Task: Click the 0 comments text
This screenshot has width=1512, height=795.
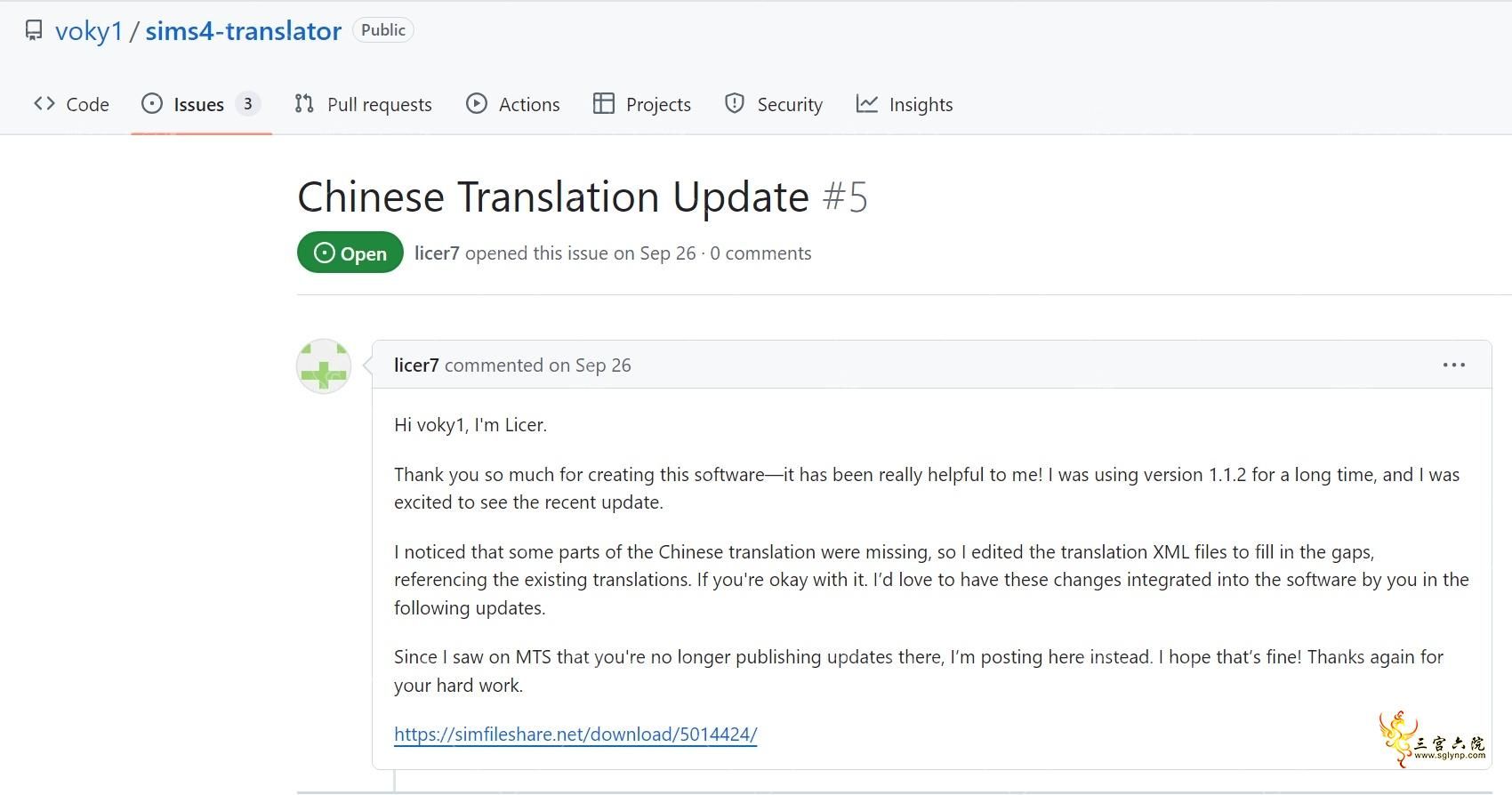Action: [x=760, y=253]
